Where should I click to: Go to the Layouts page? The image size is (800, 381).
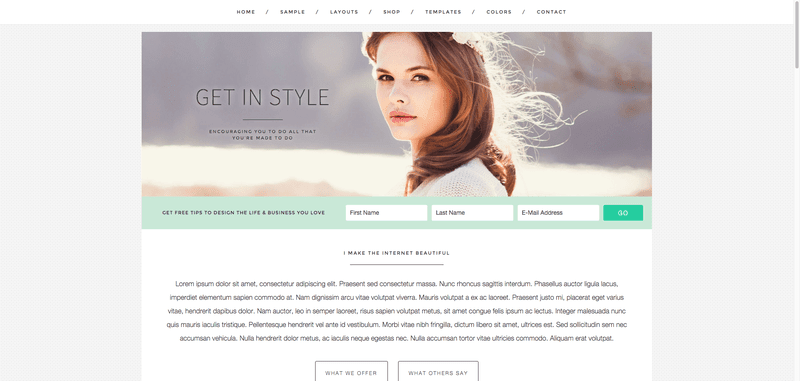point(344,12)
